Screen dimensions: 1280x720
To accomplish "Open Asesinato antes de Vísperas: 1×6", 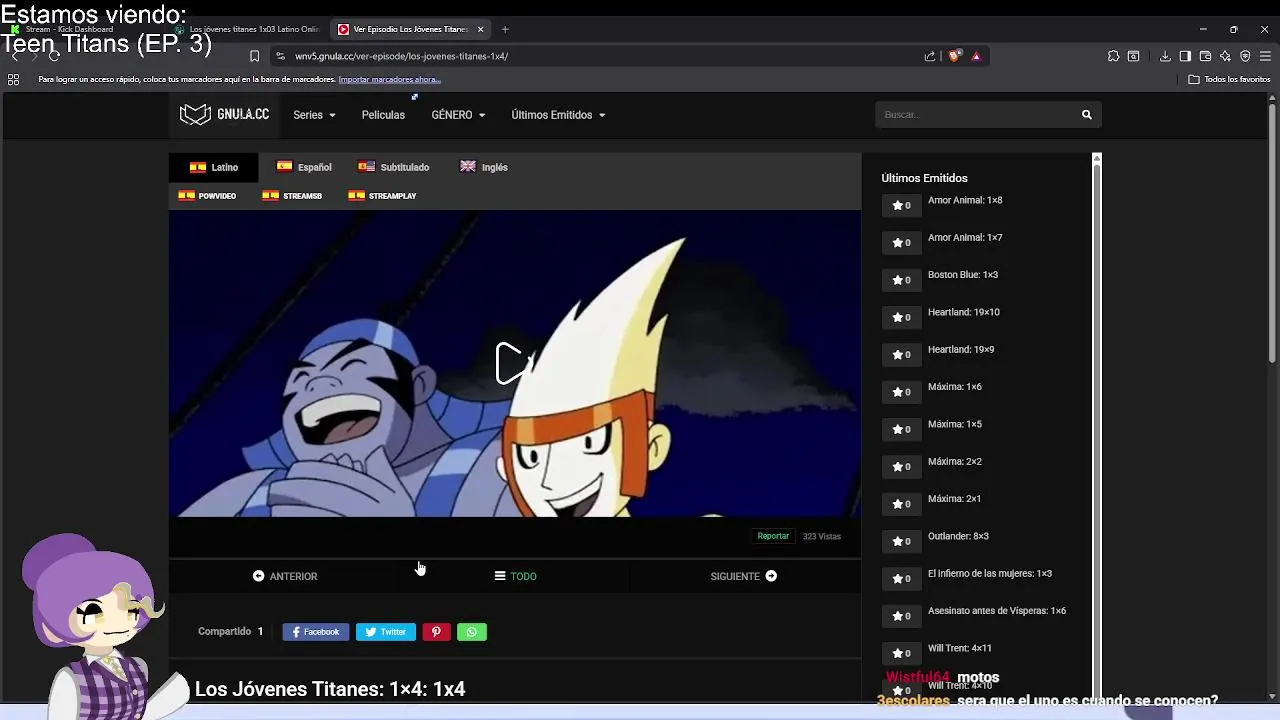I will (997, 611).
